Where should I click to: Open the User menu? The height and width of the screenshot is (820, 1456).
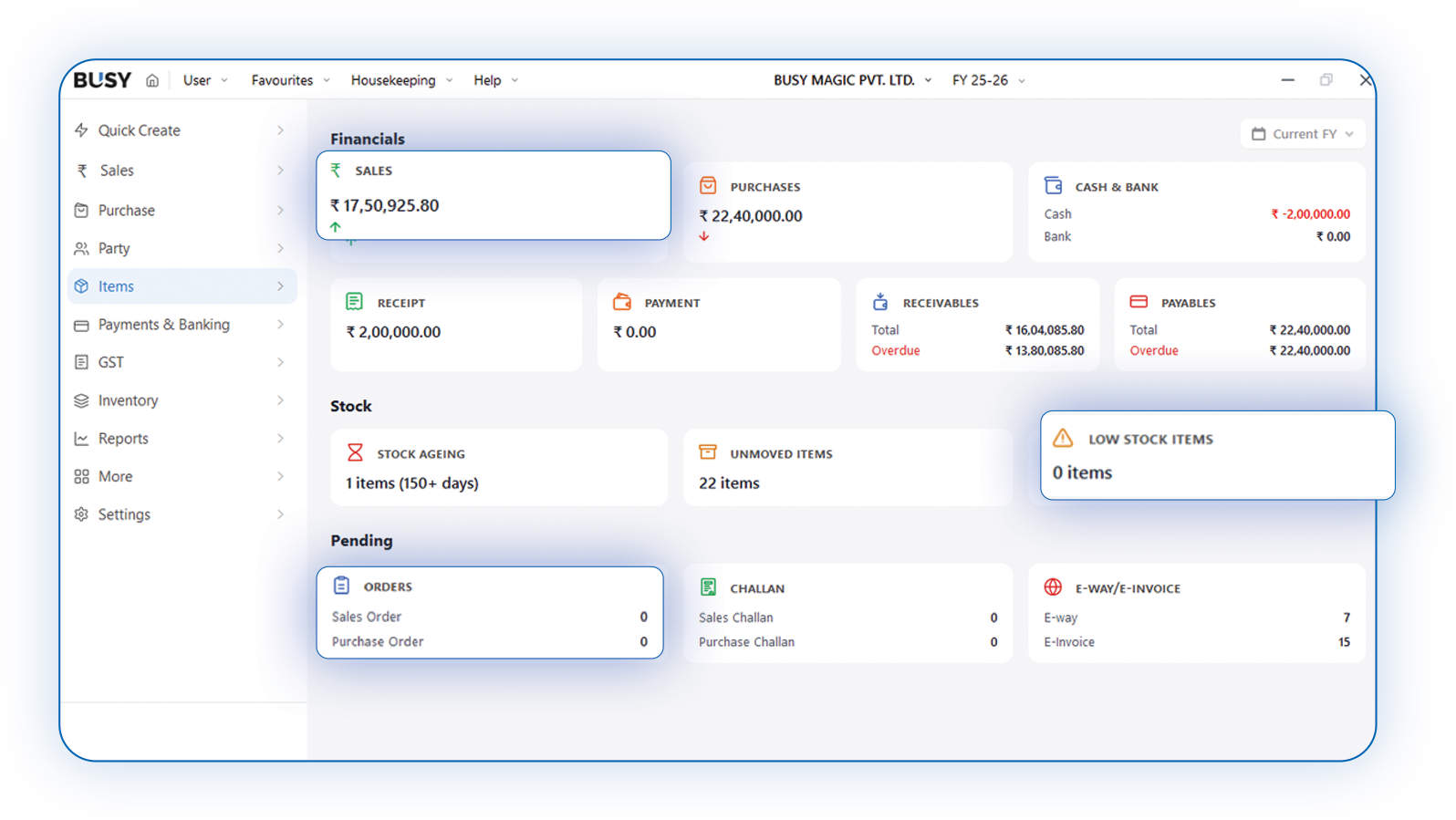coord(205,80)
